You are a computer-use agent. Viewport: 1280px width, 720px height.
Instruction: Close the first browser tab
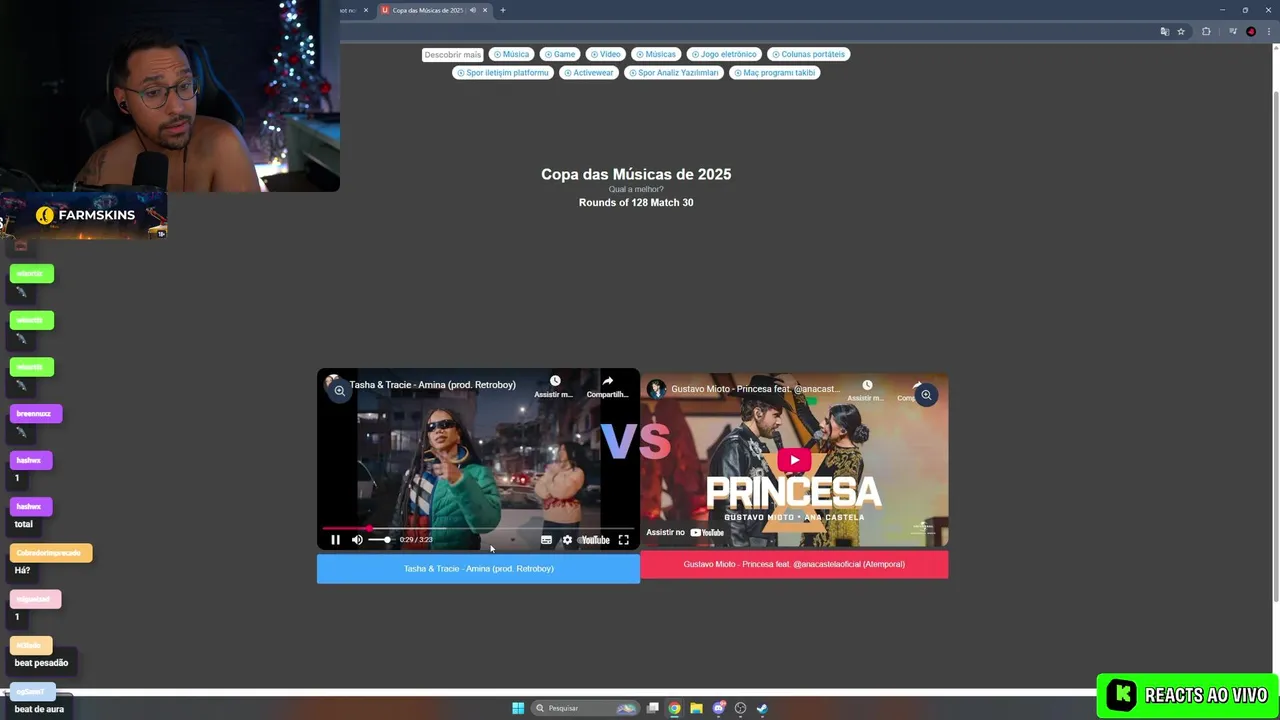(365, 10)
